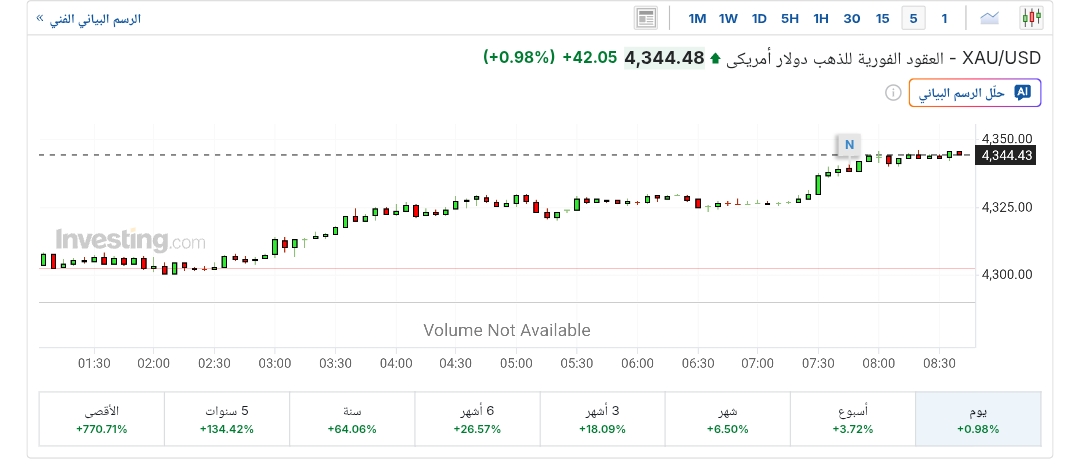Image resolution: width=1080 pixels, height=465 pixels.
Task: Select the 1W timeframe interval
Action: pyautogui.click(x=728, y=18)
